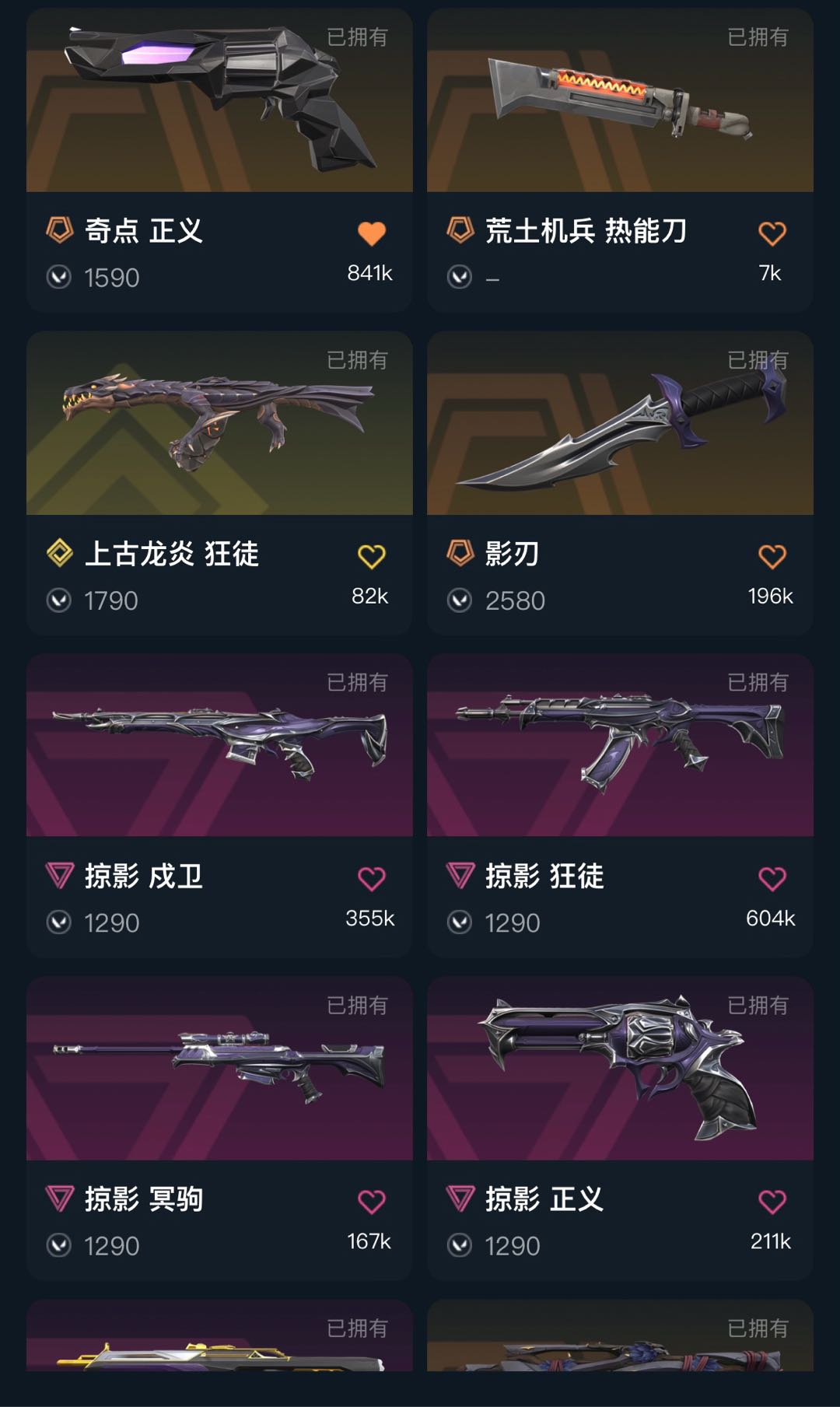Favorite the 荒土机兵 热能刀 skin
840x1407 pixels.
(x=772, y=233)
